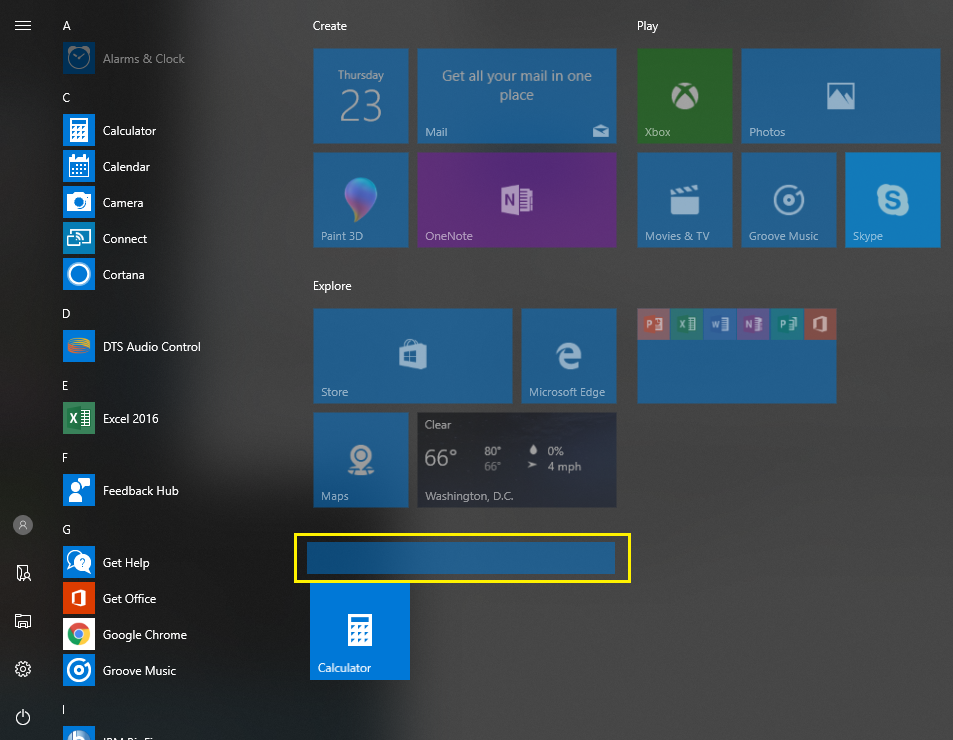Launch Microsoft Edge tile
The image size is (953, 740).
[x=568, y=356]
